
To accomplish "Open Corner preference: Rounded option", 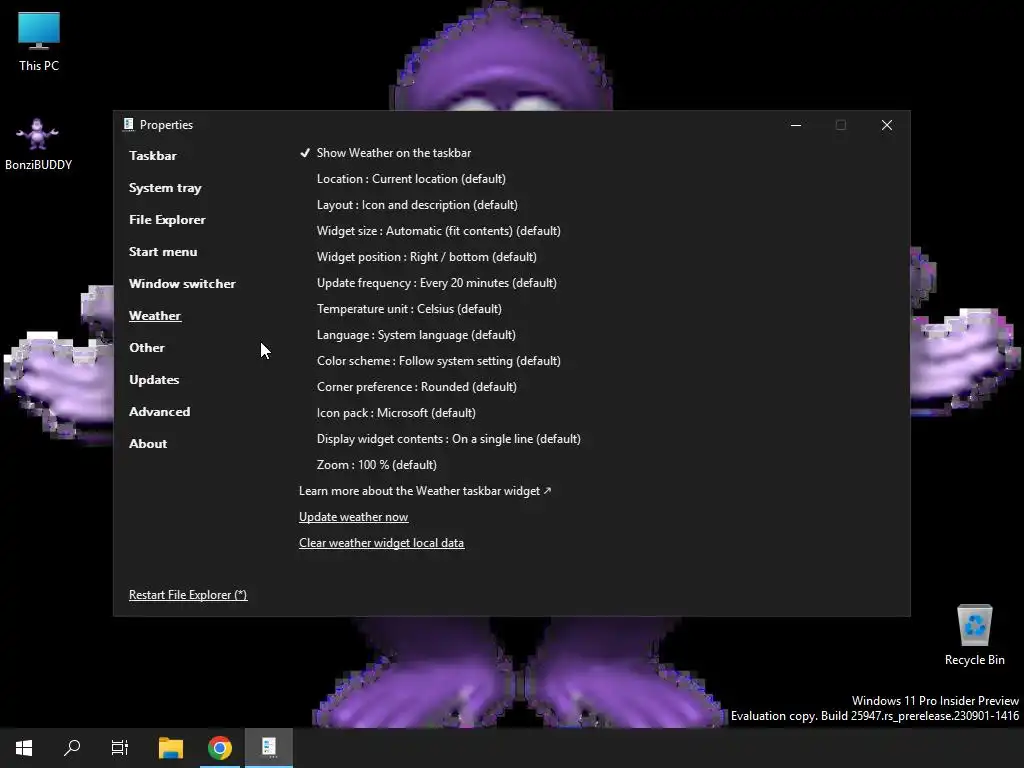I will coord(417,387).
